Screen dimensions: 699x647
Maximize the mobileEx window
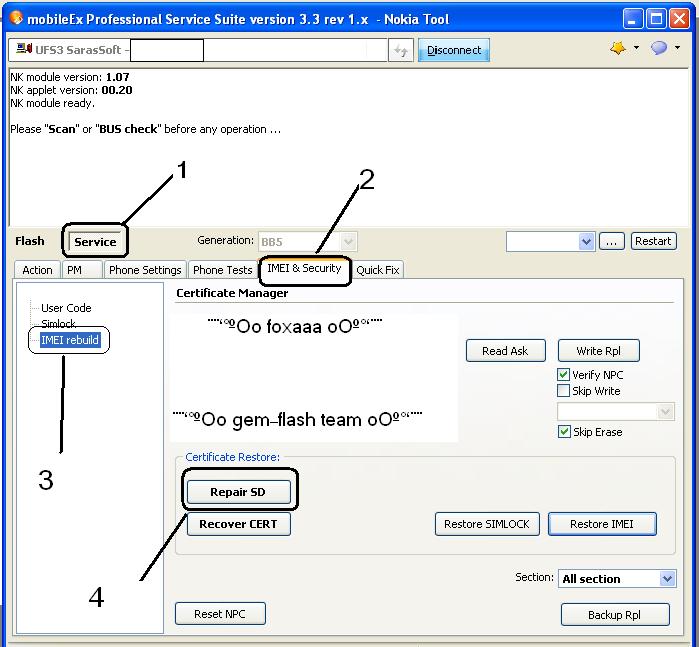[x=656, y=19]
